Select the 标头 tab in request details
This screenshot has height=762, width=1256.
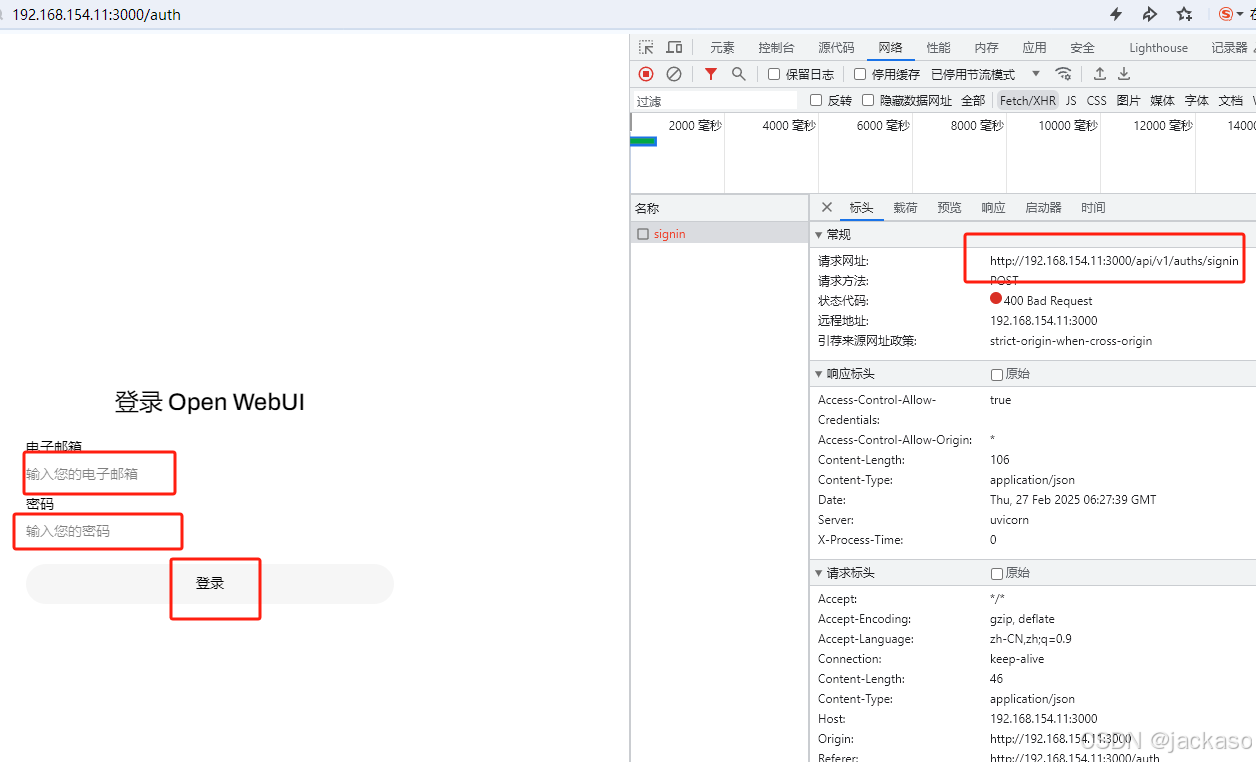coord(861,207)
